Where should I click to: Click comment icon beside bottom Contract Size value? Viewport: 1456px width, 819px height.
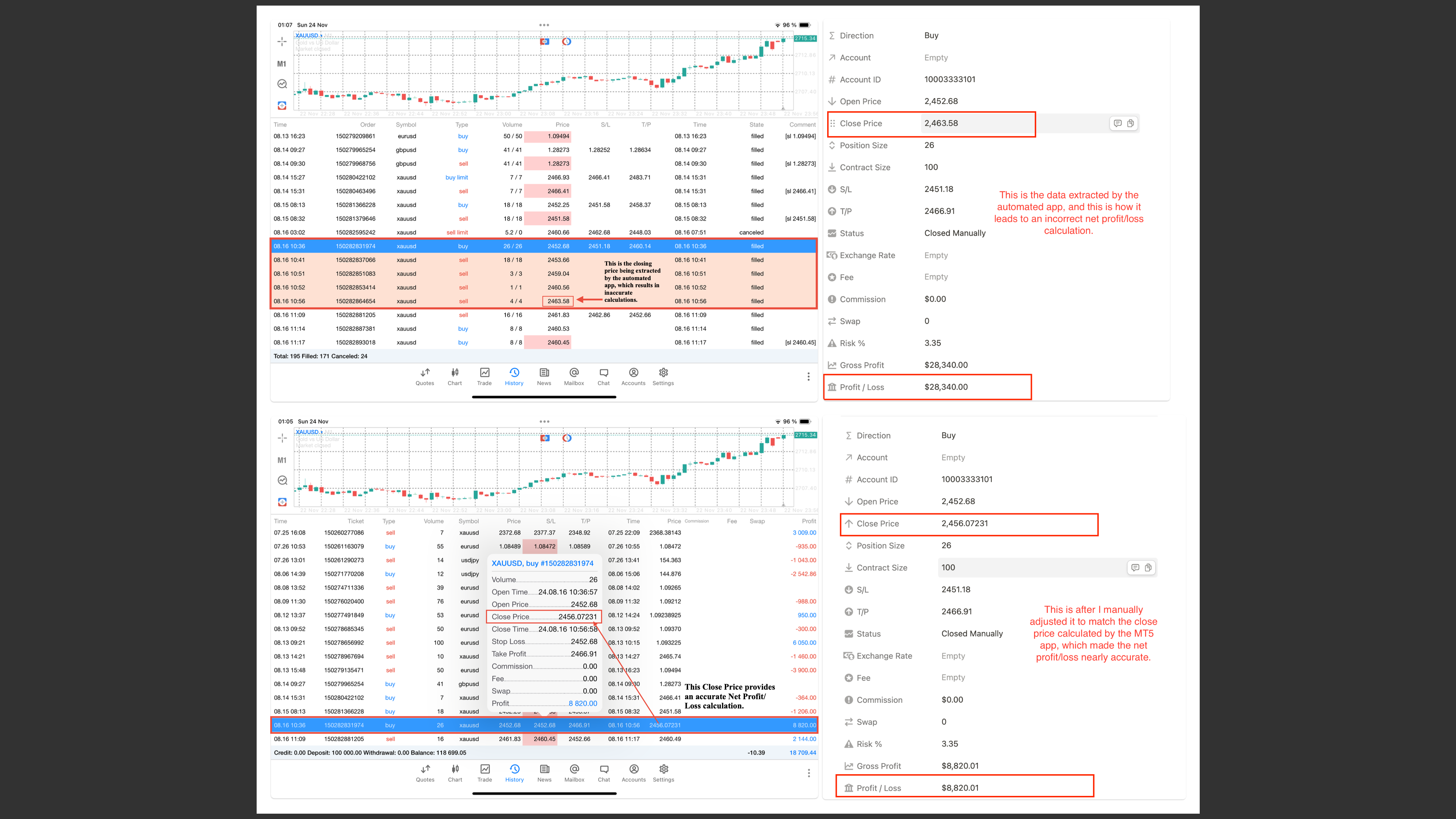(x=1135, y=567)
